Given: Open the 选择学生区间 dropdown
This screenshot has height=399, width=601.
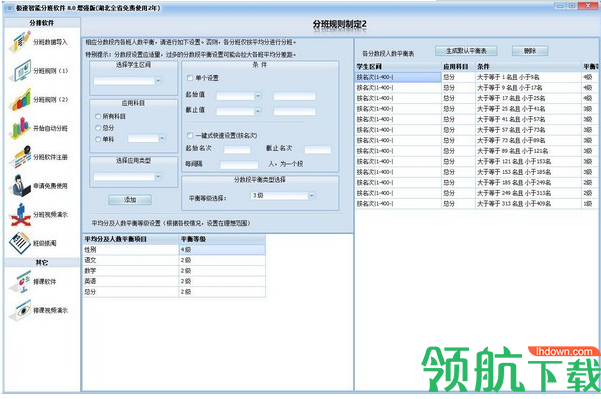Looking at the screenshot, I should pos(158,80).
